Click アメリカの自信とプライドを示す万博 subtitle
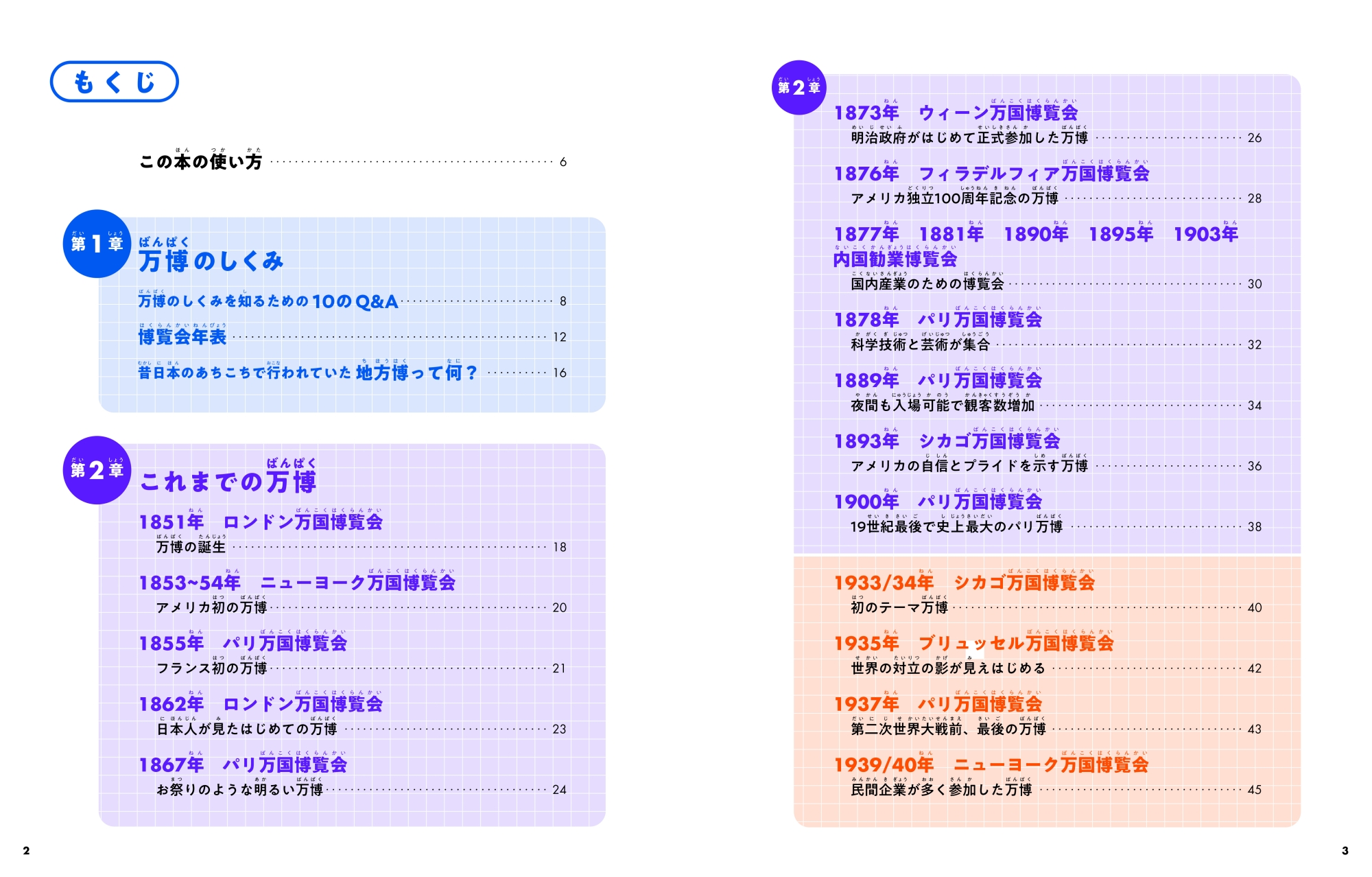Viewport: 1372px width, 877px height. (969, 466)
